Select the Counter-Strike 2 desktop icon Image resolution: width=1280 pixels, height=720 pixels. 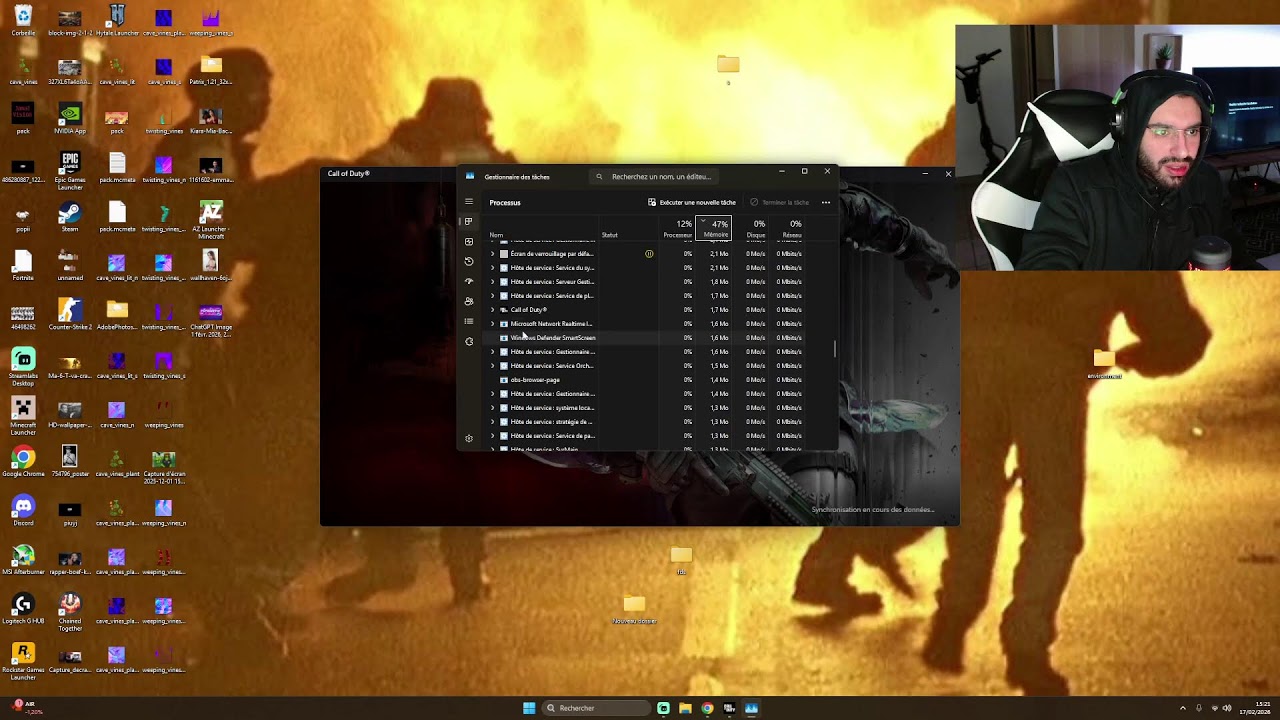[x=70, y=315]
